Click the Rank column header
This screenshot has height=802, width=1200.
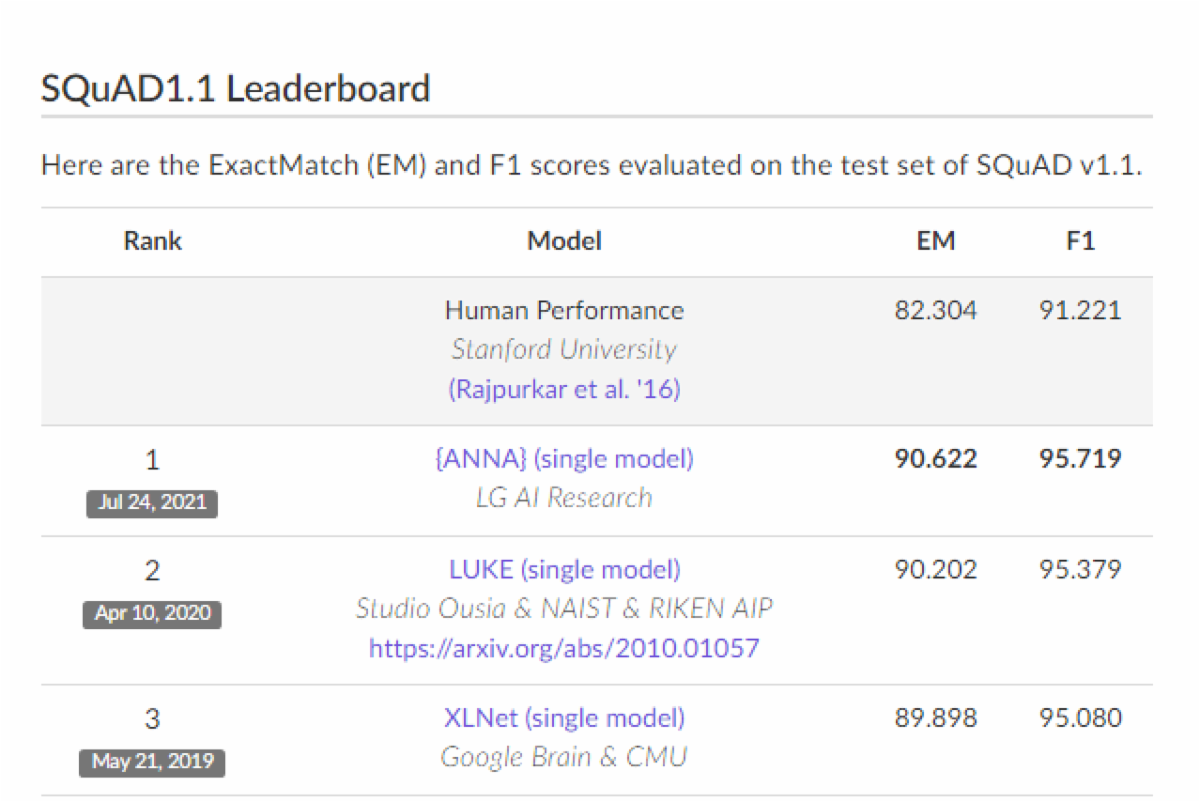pos(153,241)
